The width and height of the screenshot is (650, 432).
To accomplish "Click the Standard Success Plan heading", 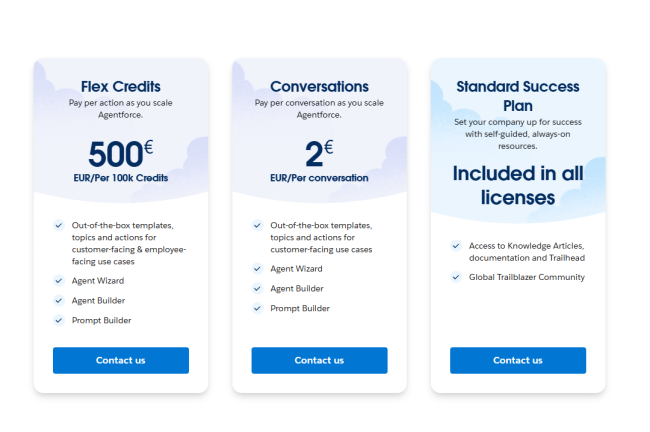I will 517,96.
